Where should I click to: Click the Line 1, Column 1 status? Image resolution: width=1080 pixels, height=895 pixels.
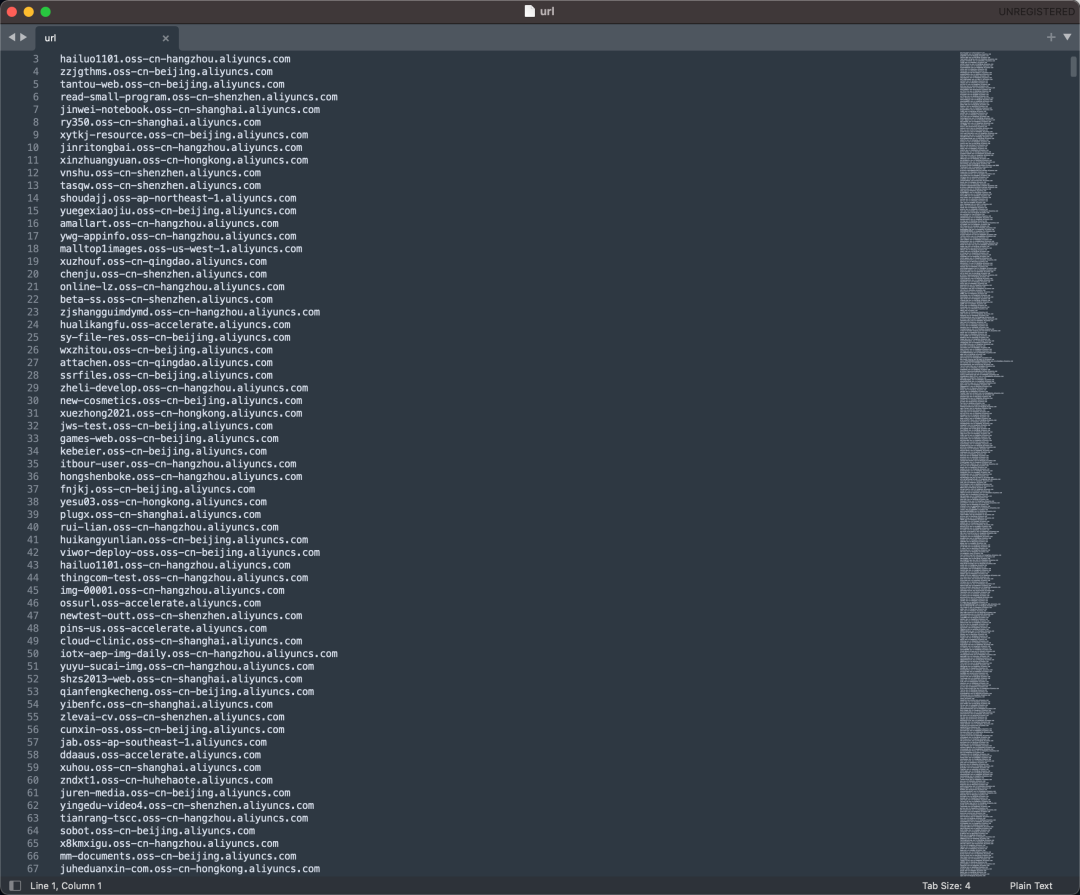(66, 885)
